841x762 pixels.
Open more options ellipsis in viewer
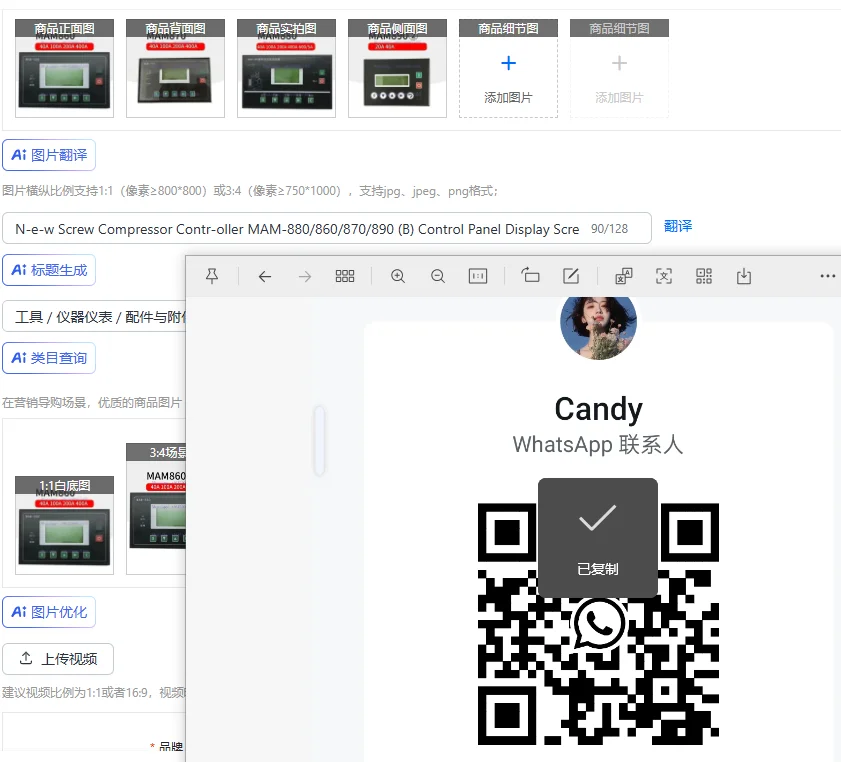tap(828, 276)
